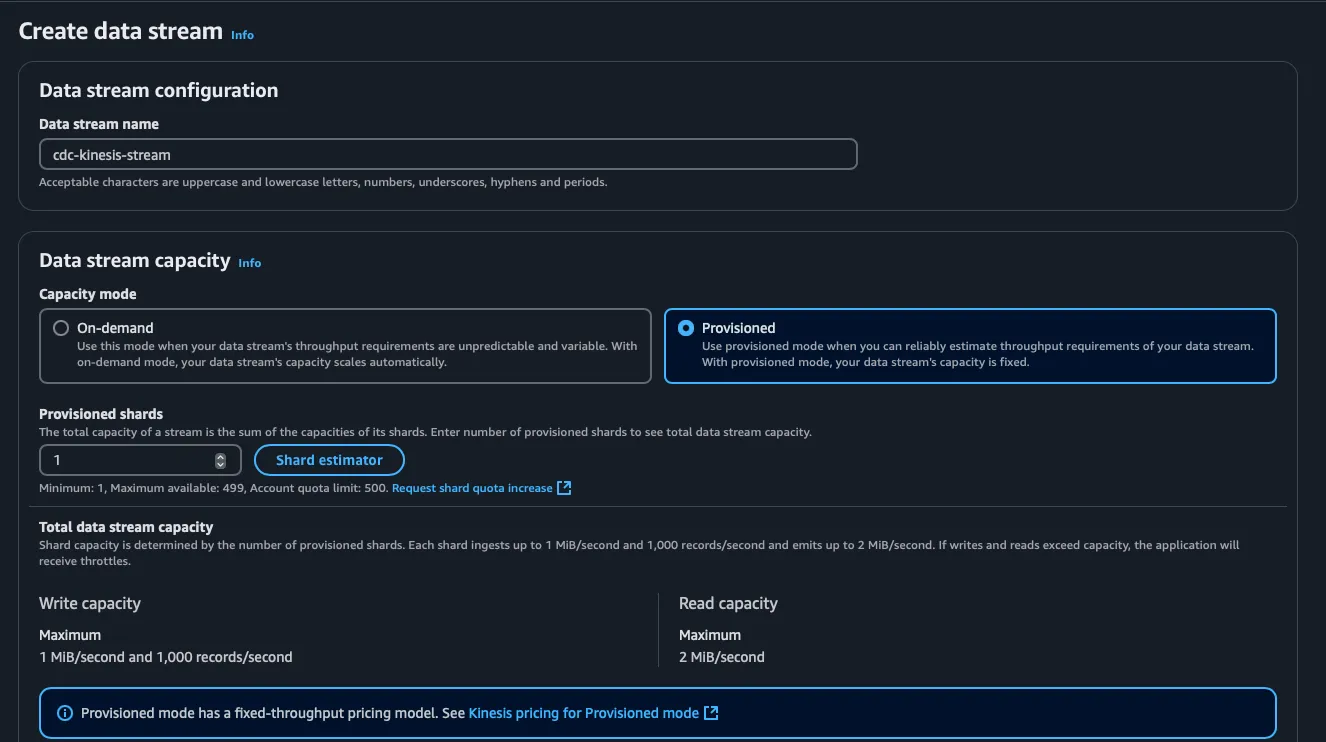The height and width of the screenshot is (742, 1326).
Task: Click Request shard quota increase link
Action: click(472, 488)
